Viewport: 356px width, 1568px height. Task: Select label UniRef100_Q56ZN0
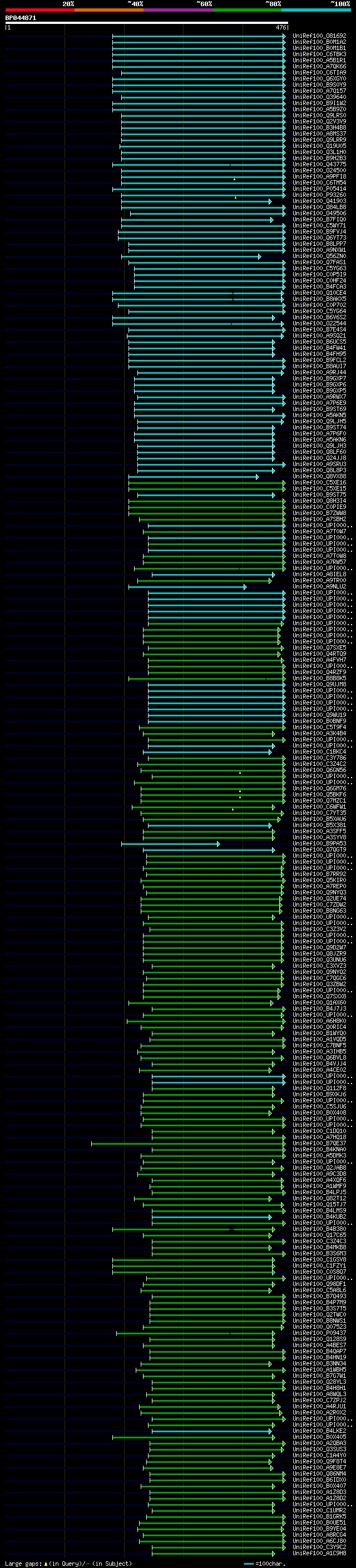click(319, 256)
